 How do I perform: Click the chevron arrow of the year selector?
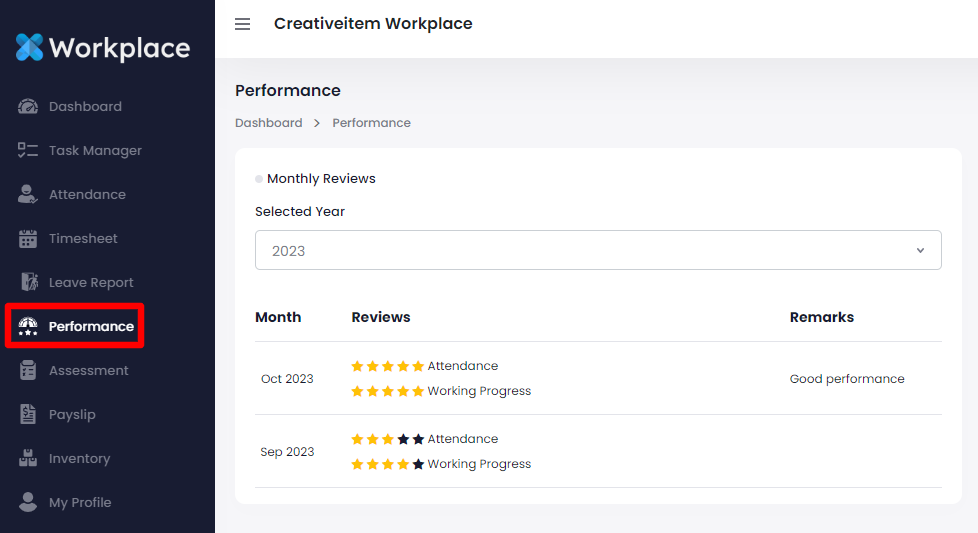pos(920,250)
